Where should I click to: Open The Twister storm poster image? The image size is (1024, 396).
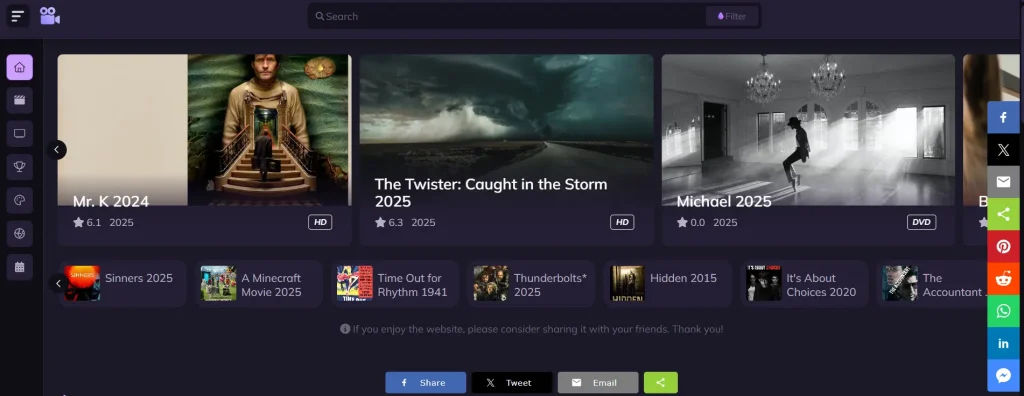pos(506,129)
